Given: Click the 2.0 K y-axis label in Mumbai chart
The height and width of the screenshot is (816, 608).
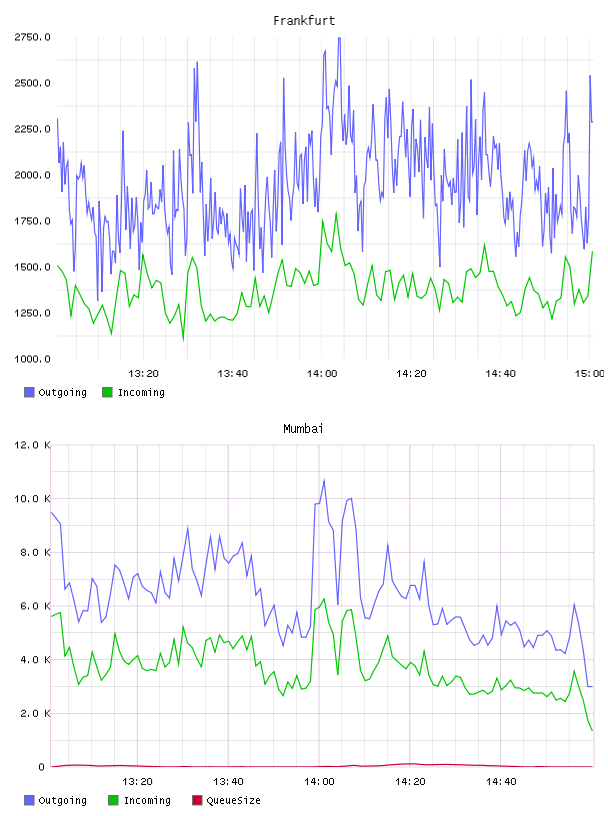Looking at the screenshot, I should click(35, 713).
